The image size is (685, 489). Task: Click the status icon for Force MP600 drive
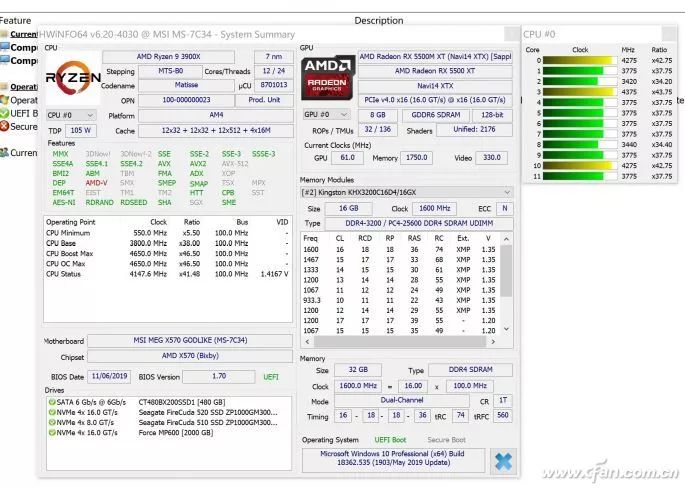click(50, 433)
